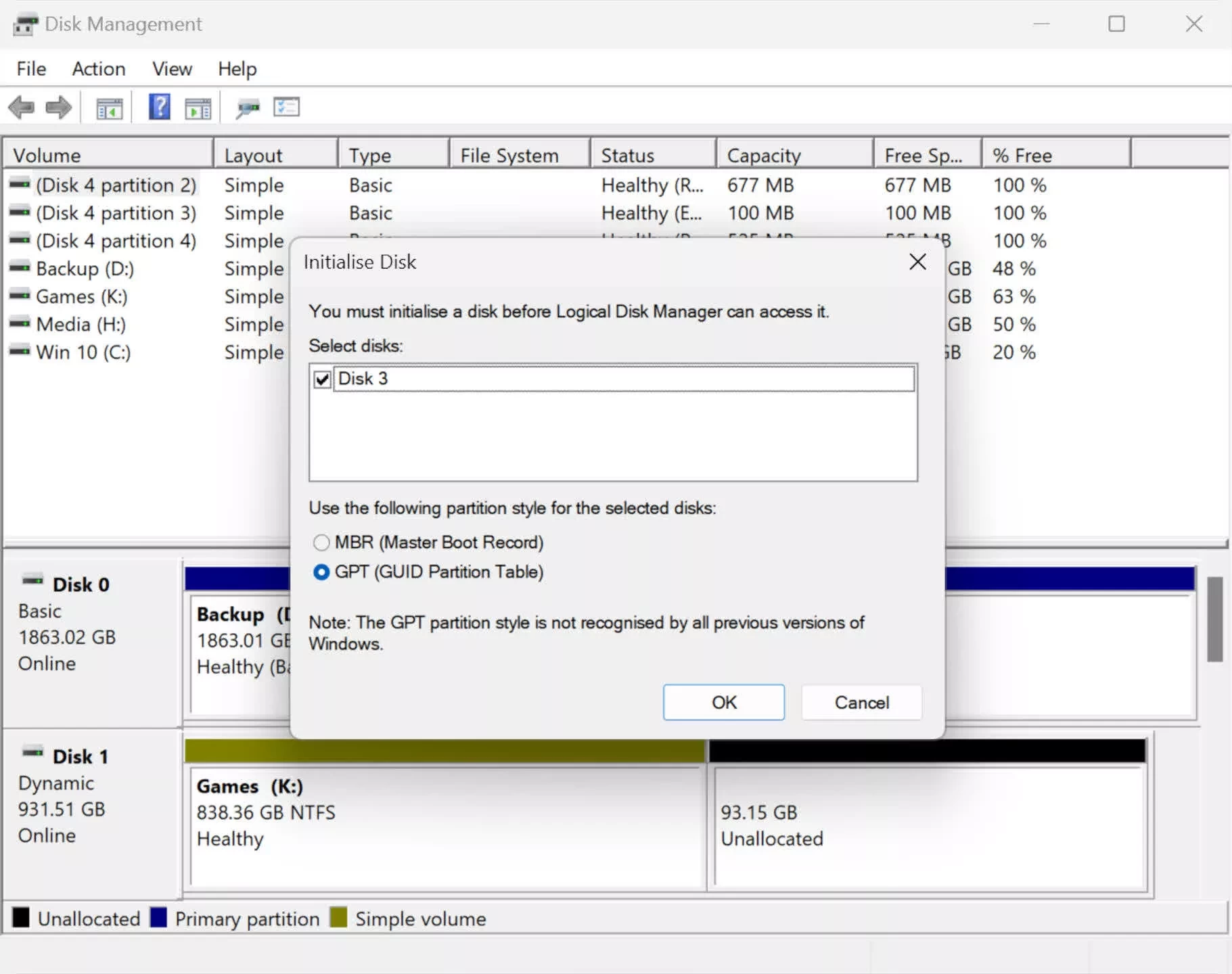Sort by the Type column header
Screen dimensions: 1232x974
[x=394, y=155]
